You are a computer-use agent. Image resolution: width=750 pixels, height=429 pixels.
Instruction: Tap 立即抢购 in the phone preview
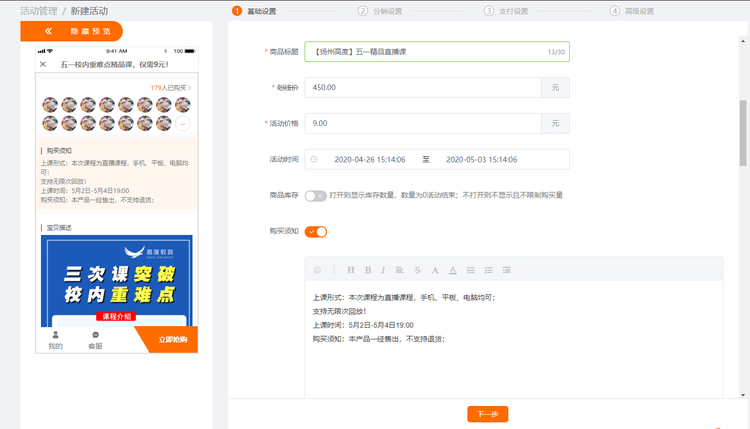click(x=172, y=340)
